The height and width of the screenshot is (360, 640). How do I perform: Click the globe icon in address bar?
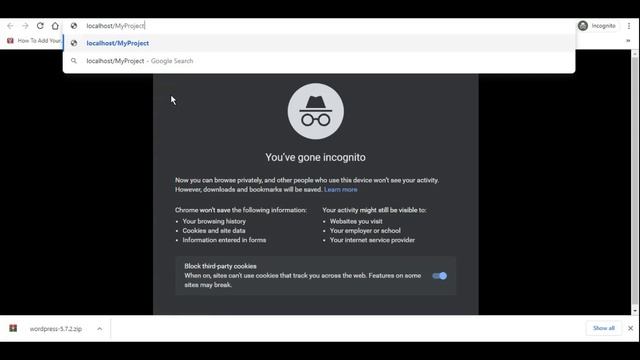(x=74, y=26)
